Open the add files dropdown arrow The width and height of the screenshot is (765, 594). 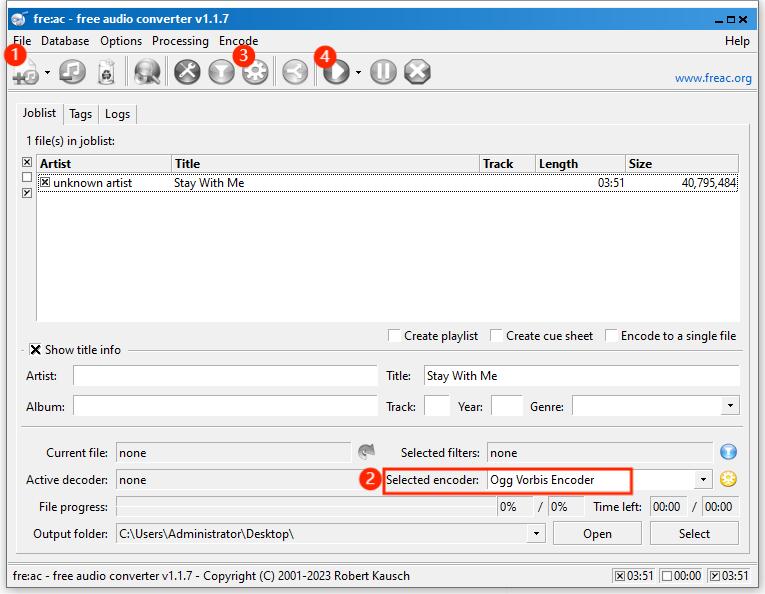47,73
